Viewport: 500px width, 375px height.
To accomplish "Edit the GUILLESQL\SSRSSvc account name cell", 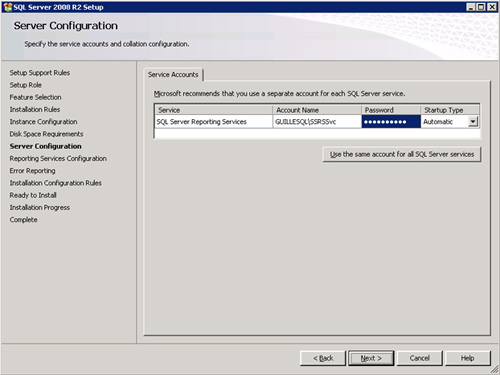I will (317, 122).
